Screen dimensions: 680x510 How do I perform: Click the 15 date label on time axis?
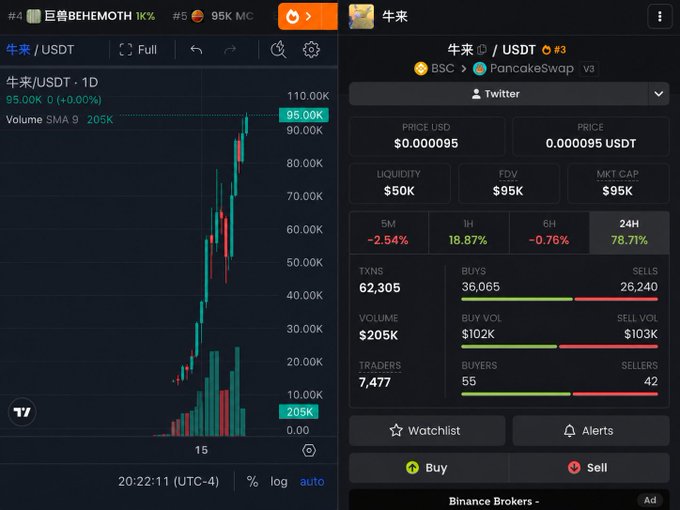point(201,450)
